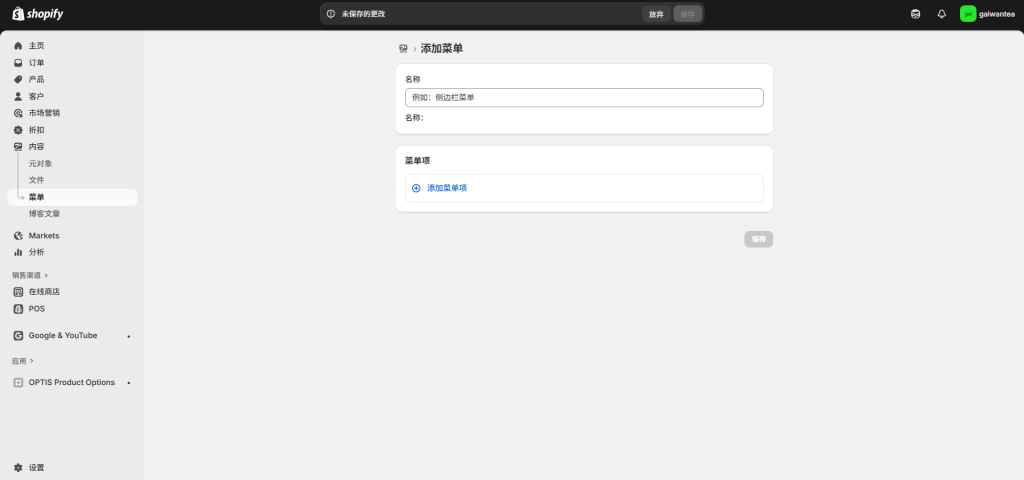Click 放弃 to discard changes
1024x480 pixels.
[656, 14]
